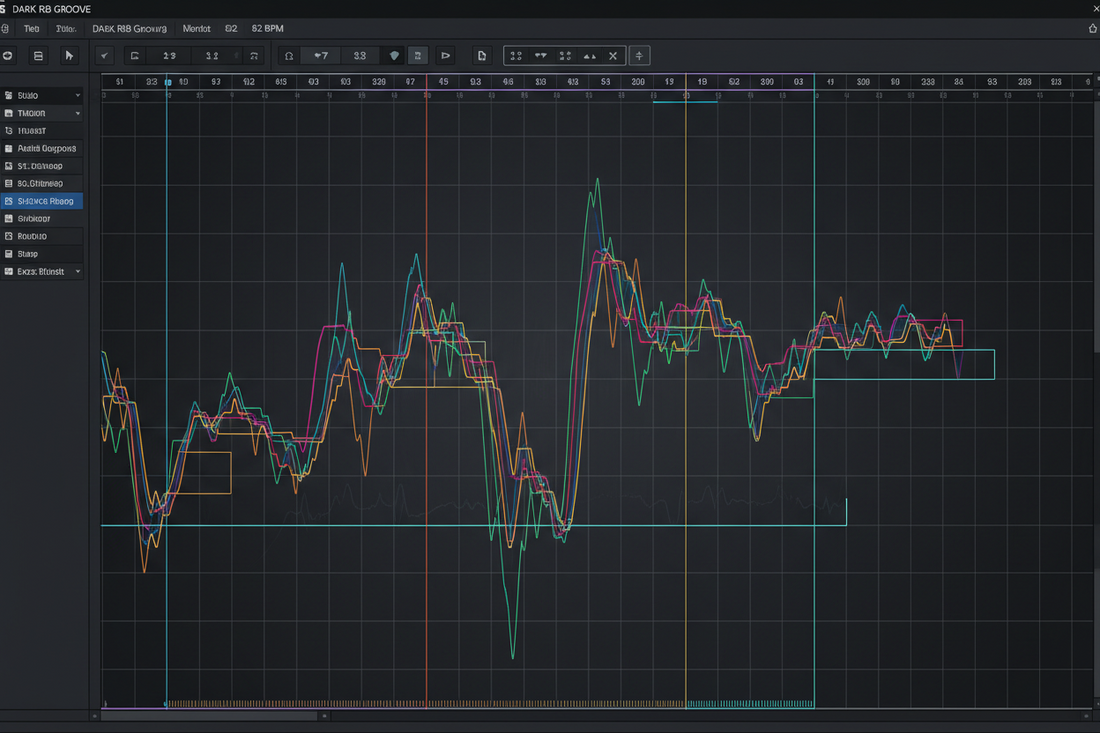Click the double up-triangles icon
The height and width of the screenshot is (733, 1100).
click(589, 55)
